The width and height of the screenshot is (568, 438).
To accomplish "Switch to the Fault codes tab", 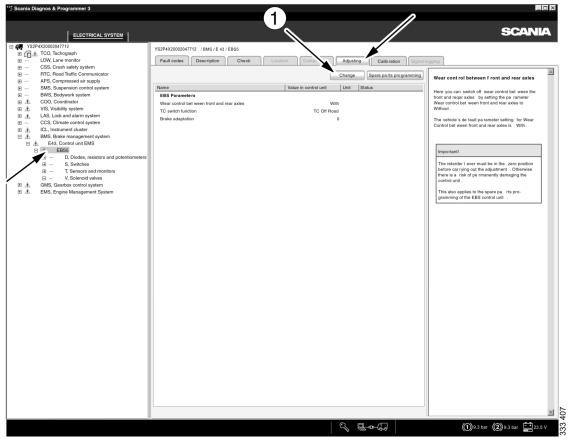I will click(x=171, y=61).
